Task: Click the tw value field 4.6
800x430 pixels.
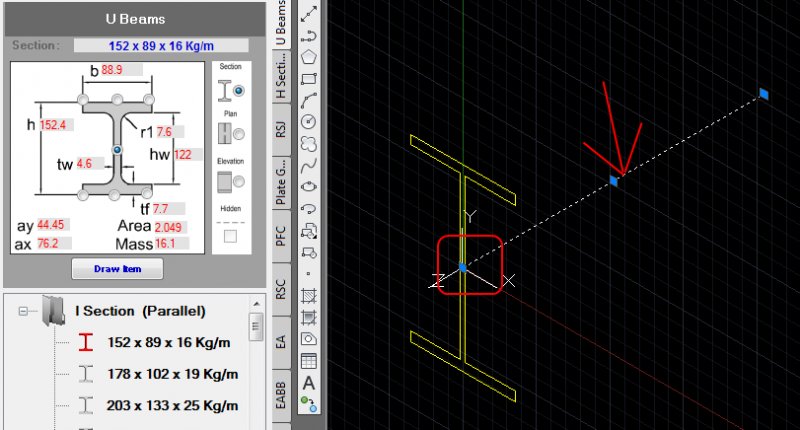Action: pos(90,164)
